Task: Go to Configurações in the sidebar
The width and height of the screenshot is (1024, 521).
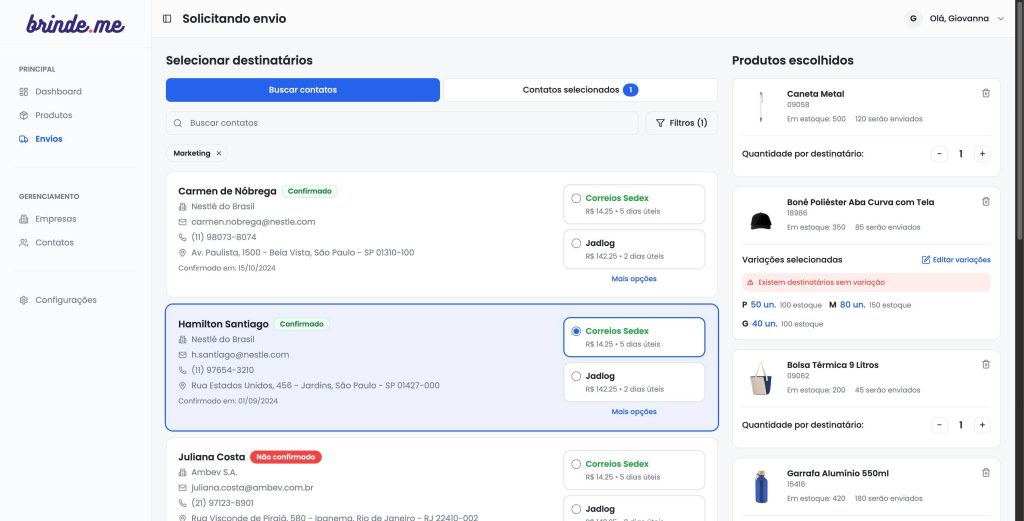Action: pyautogui.click(x=65, y=300)
